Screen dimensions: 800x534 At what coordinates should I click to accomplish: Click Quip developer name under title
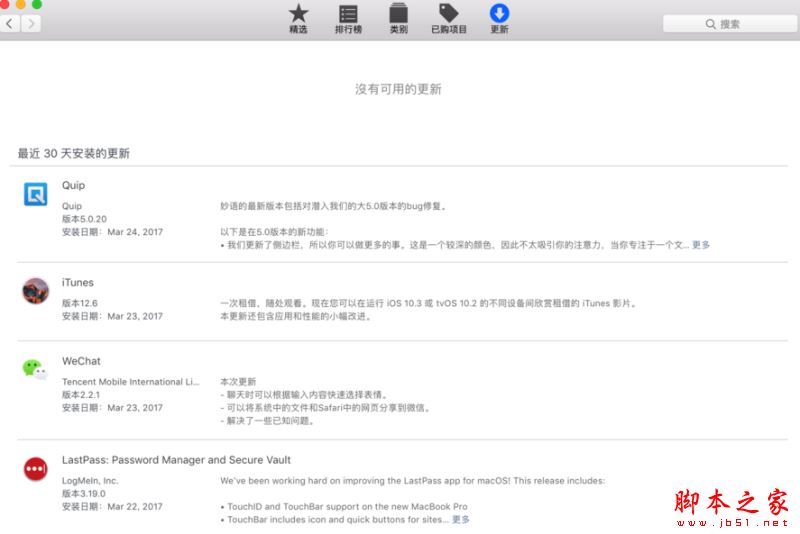[x=71, y=206]
